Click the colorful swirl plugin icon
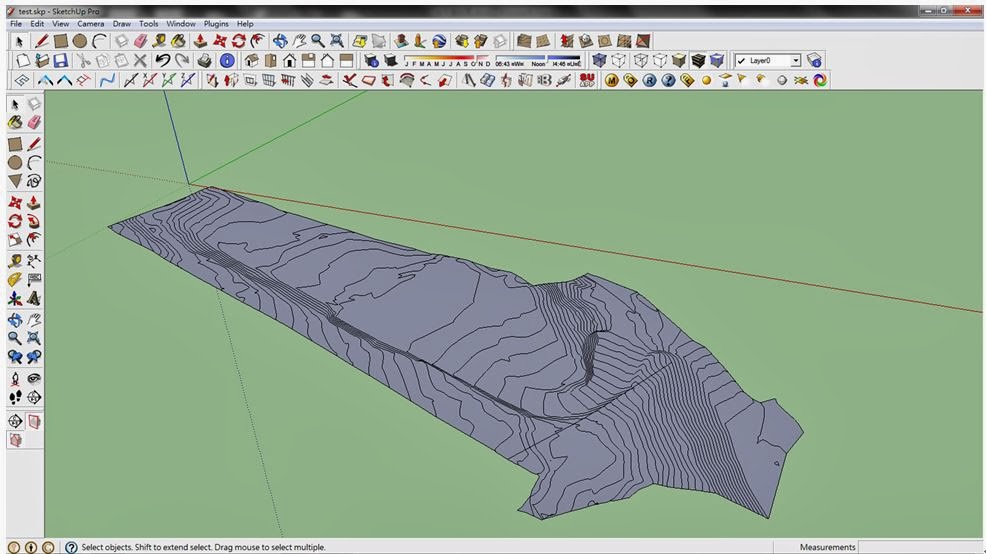 [x=820, y=80]
